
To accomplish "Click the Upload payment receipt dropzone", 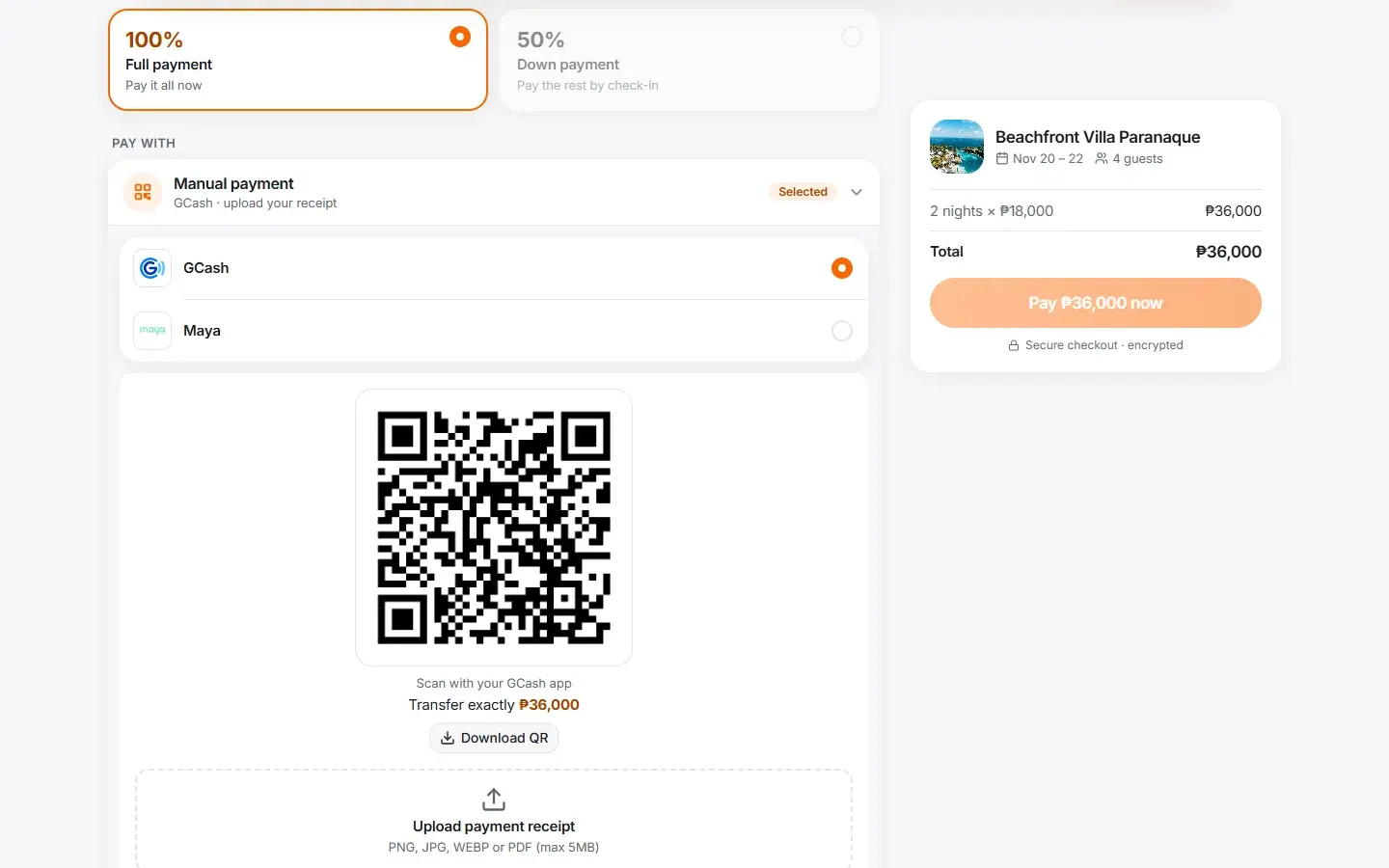I will click(x=494, y=819).
